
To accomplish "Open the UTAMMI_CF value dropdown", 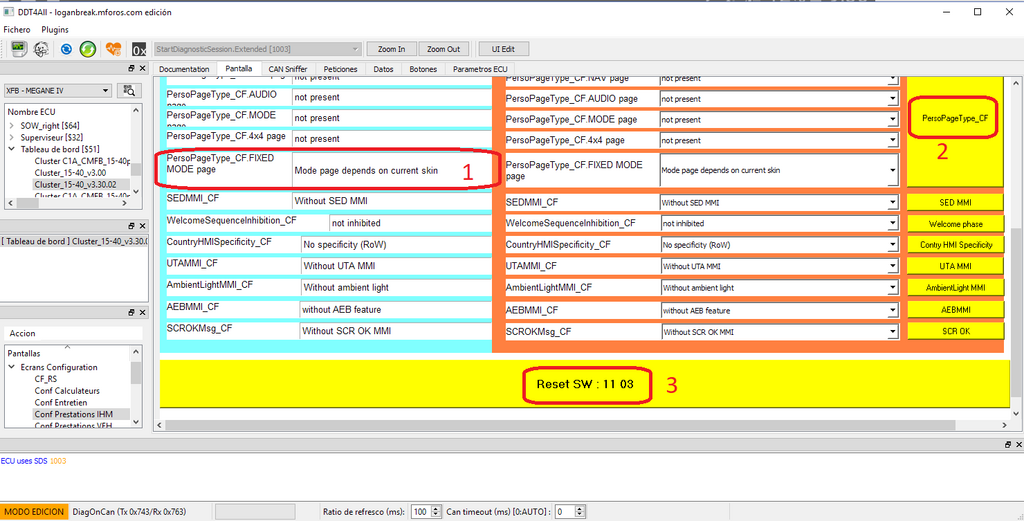I will 893,266.
